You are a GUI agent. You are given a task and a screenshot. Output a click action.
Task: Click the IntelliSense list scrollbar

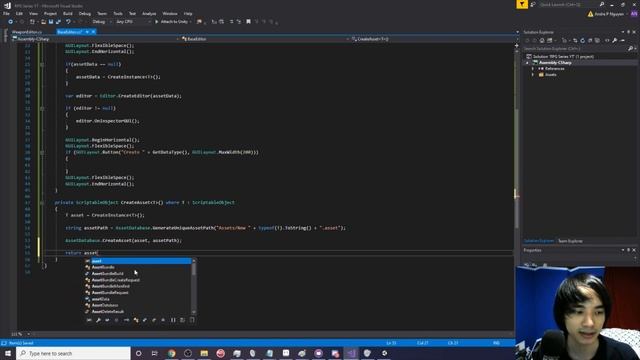pos(193,286)
